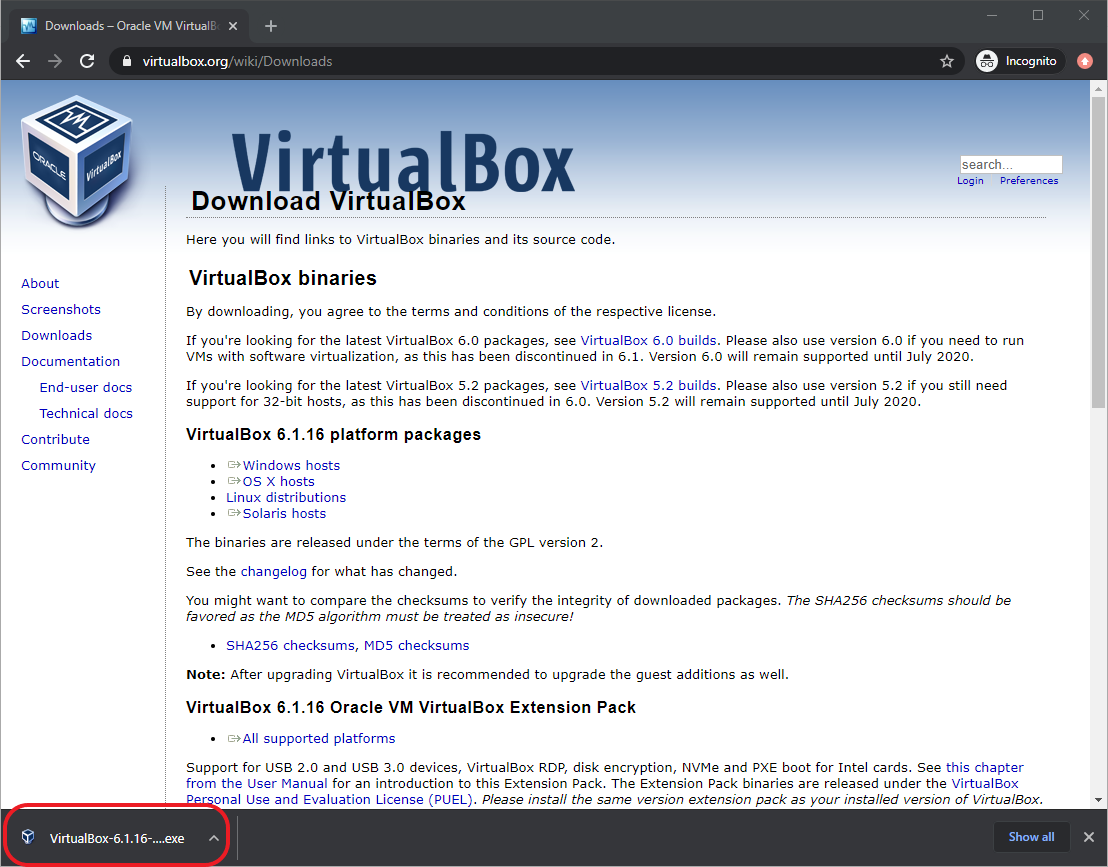
Task: Open a new browser tab with plus icon
Action: click(270, 26)
